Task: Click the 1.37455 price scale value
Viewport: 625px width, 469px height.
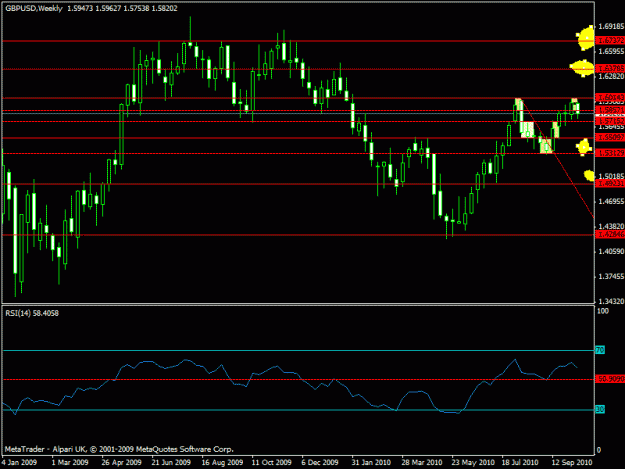Action: [x=611, y=277]
